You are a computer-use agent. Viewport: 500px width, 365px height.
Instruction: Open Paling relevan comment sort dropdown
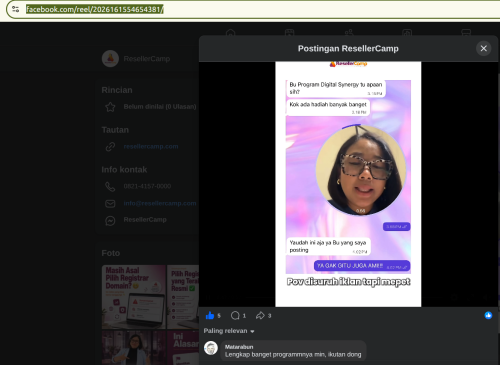coord(229,331)
